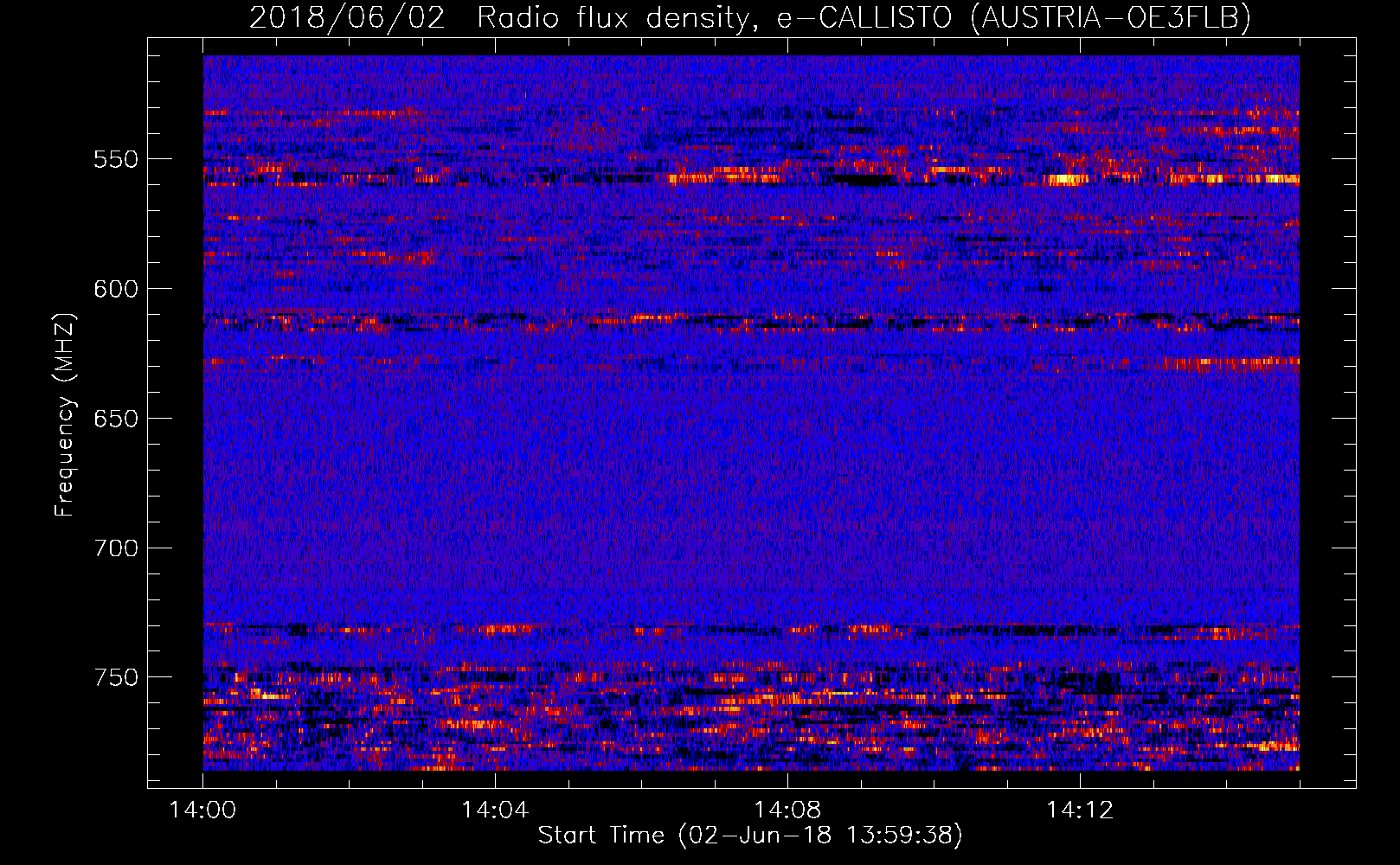Click the "Frequency (MHZ)" axis label

pyautogui.click(x=65, y=414)
